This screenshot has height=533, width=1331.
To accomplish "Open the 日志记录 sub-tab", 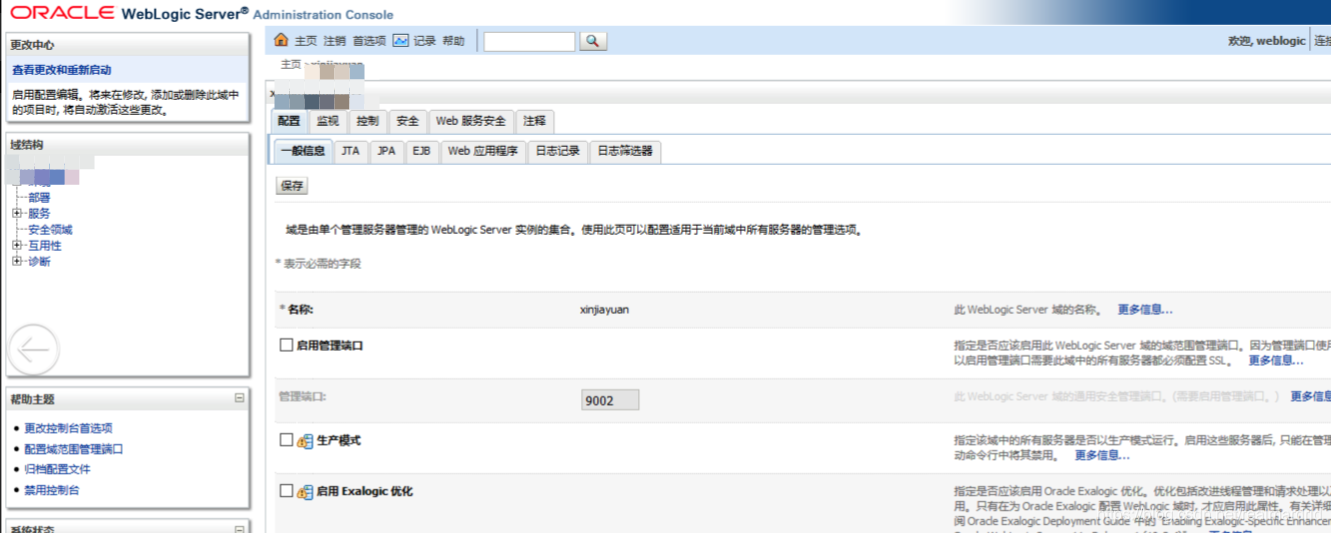I will coord(557,151).
